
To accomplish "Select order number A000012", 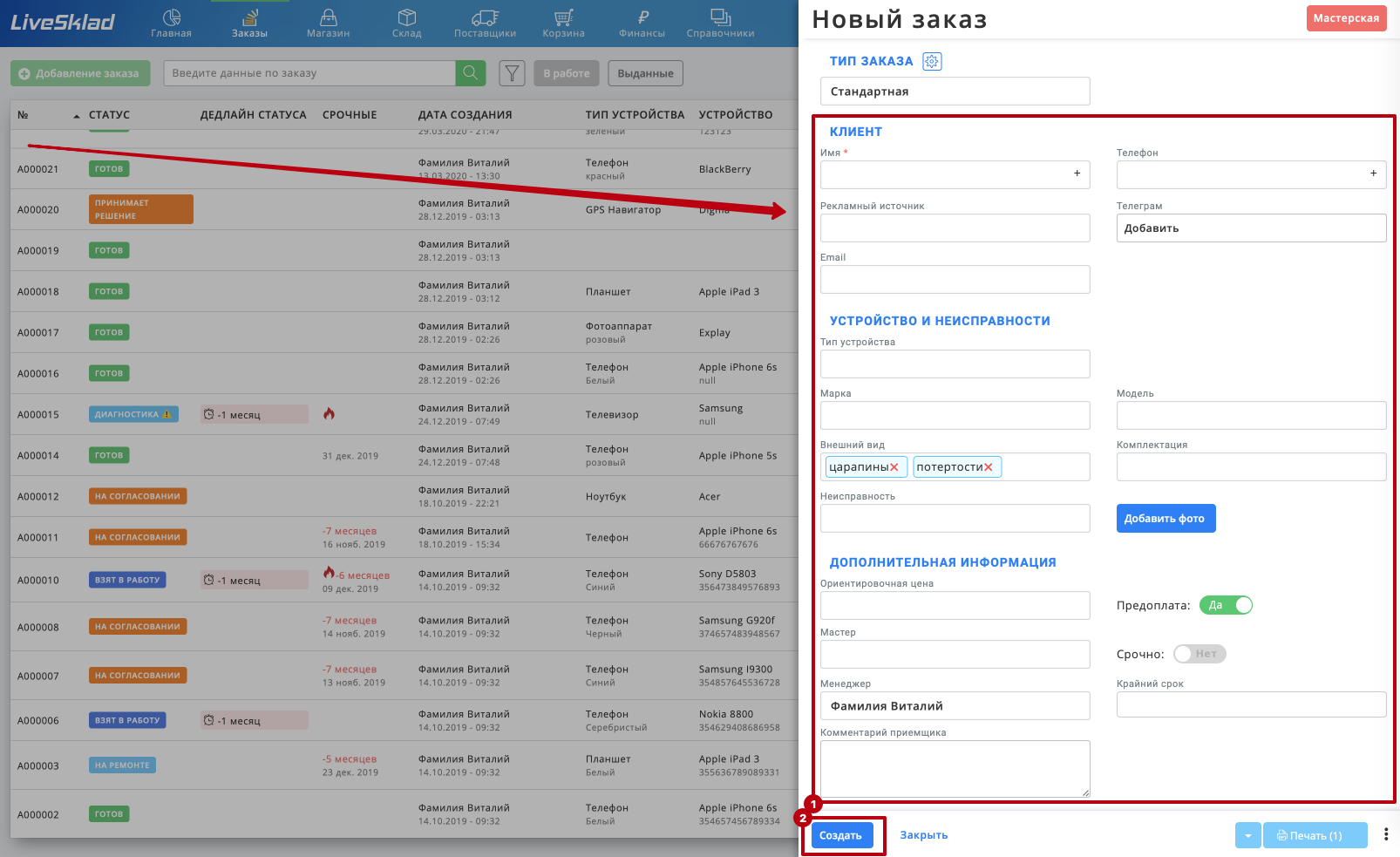I will point(38,497).
